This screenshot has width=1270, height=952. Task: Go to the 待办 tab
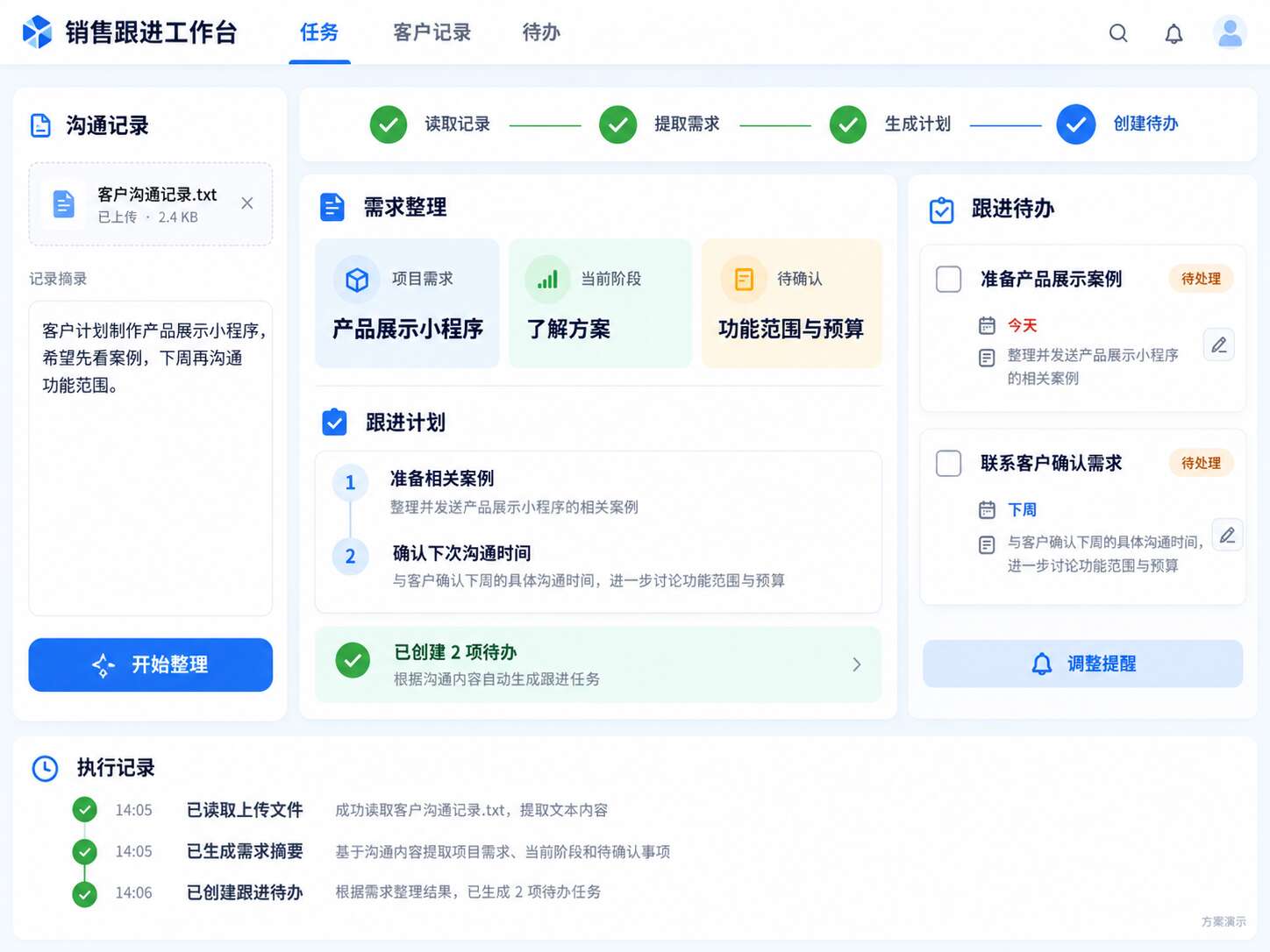click(x=541, y=32)
